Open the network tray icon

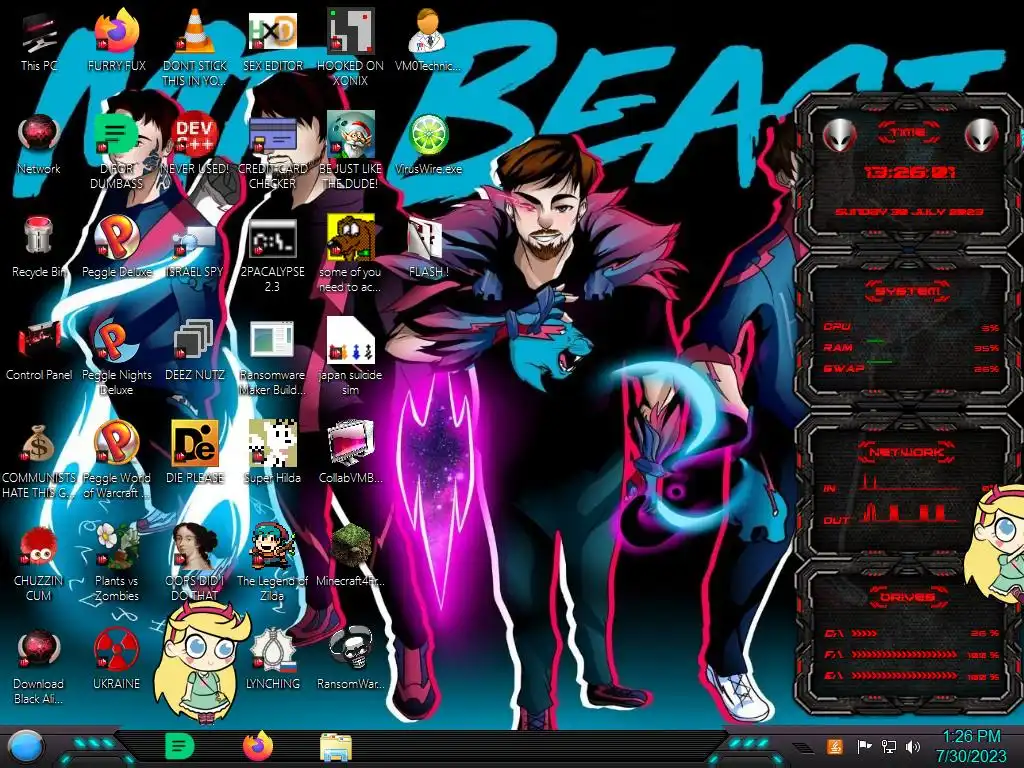889,746
